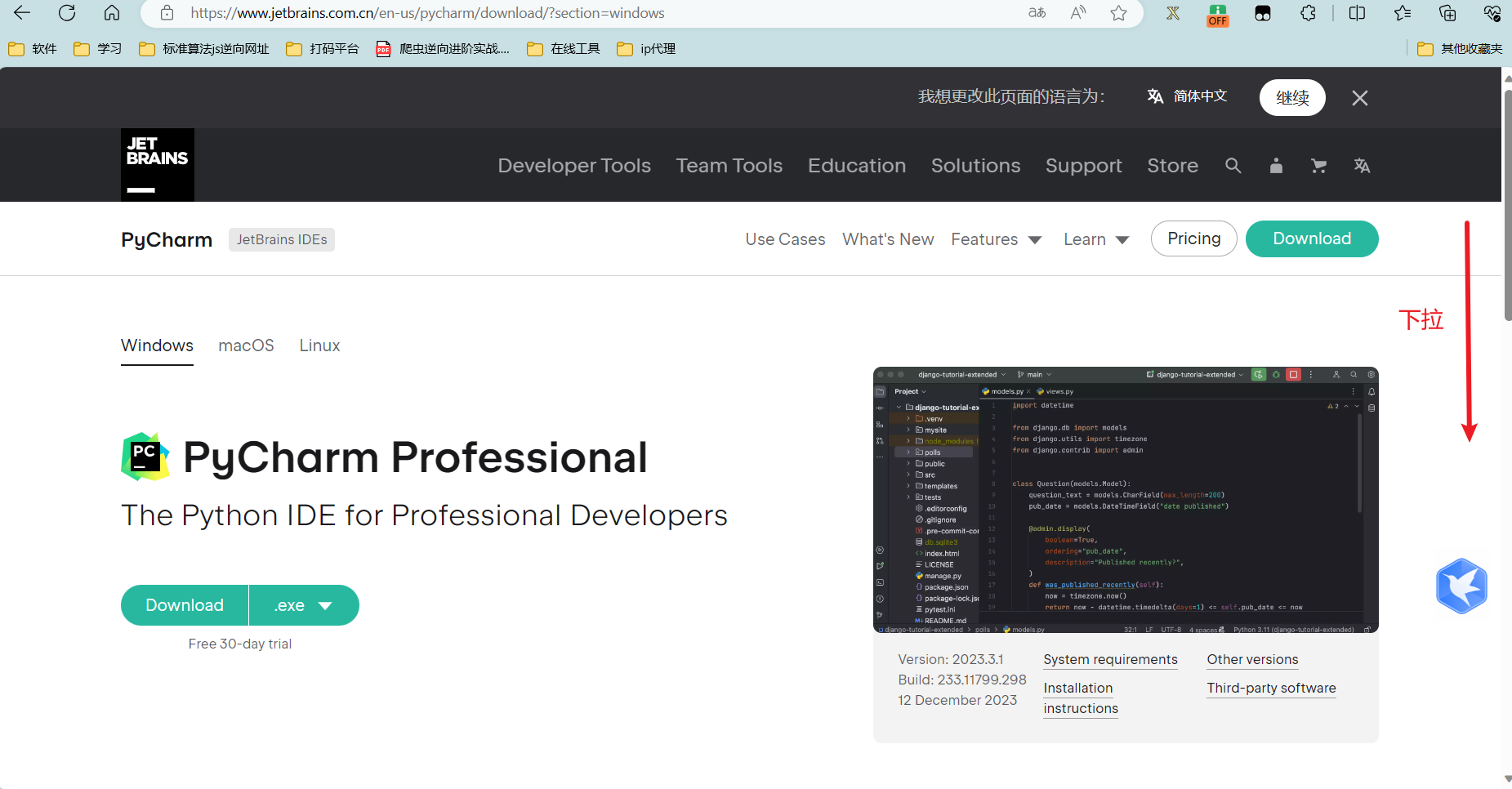Click the translate page icon in address bar
The height and width of the screenshot is (789, 1512).
[x=1037, y=13]
